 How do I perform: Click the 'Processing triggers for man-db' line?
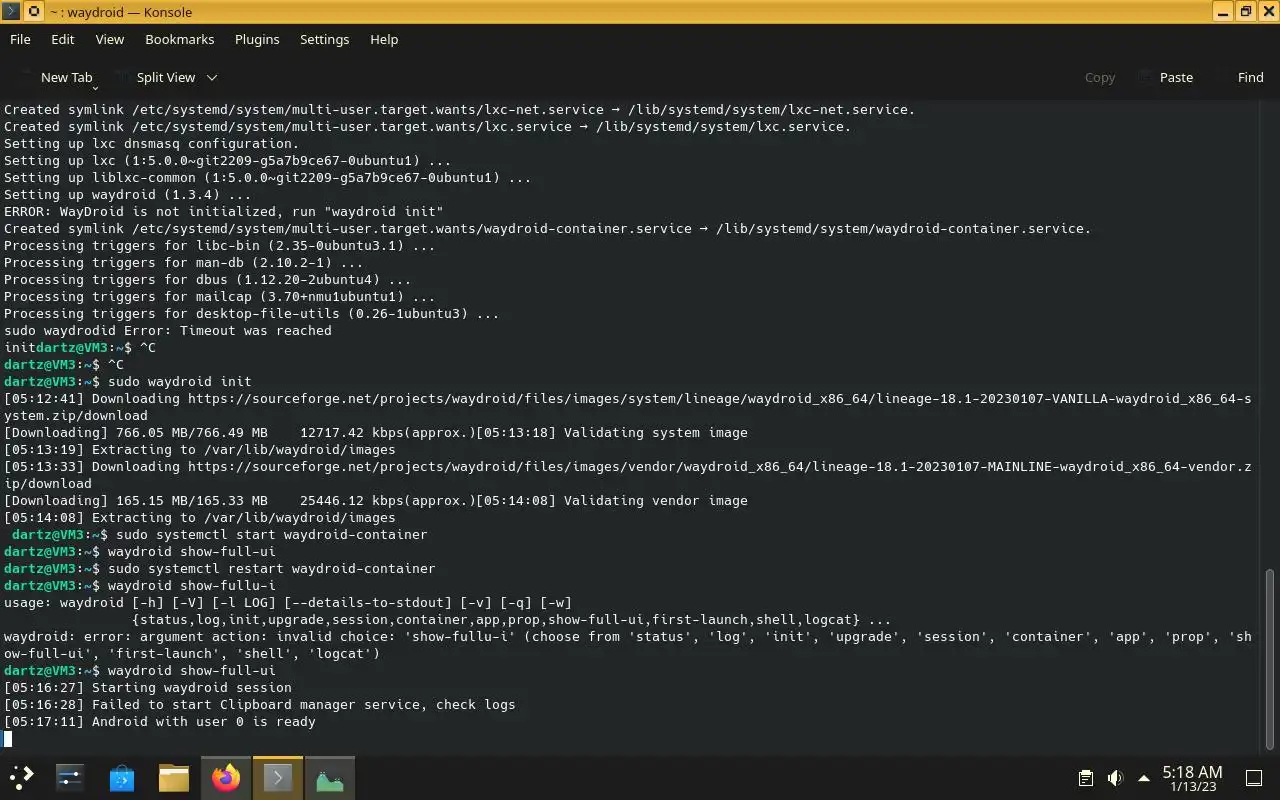(184, 262)
